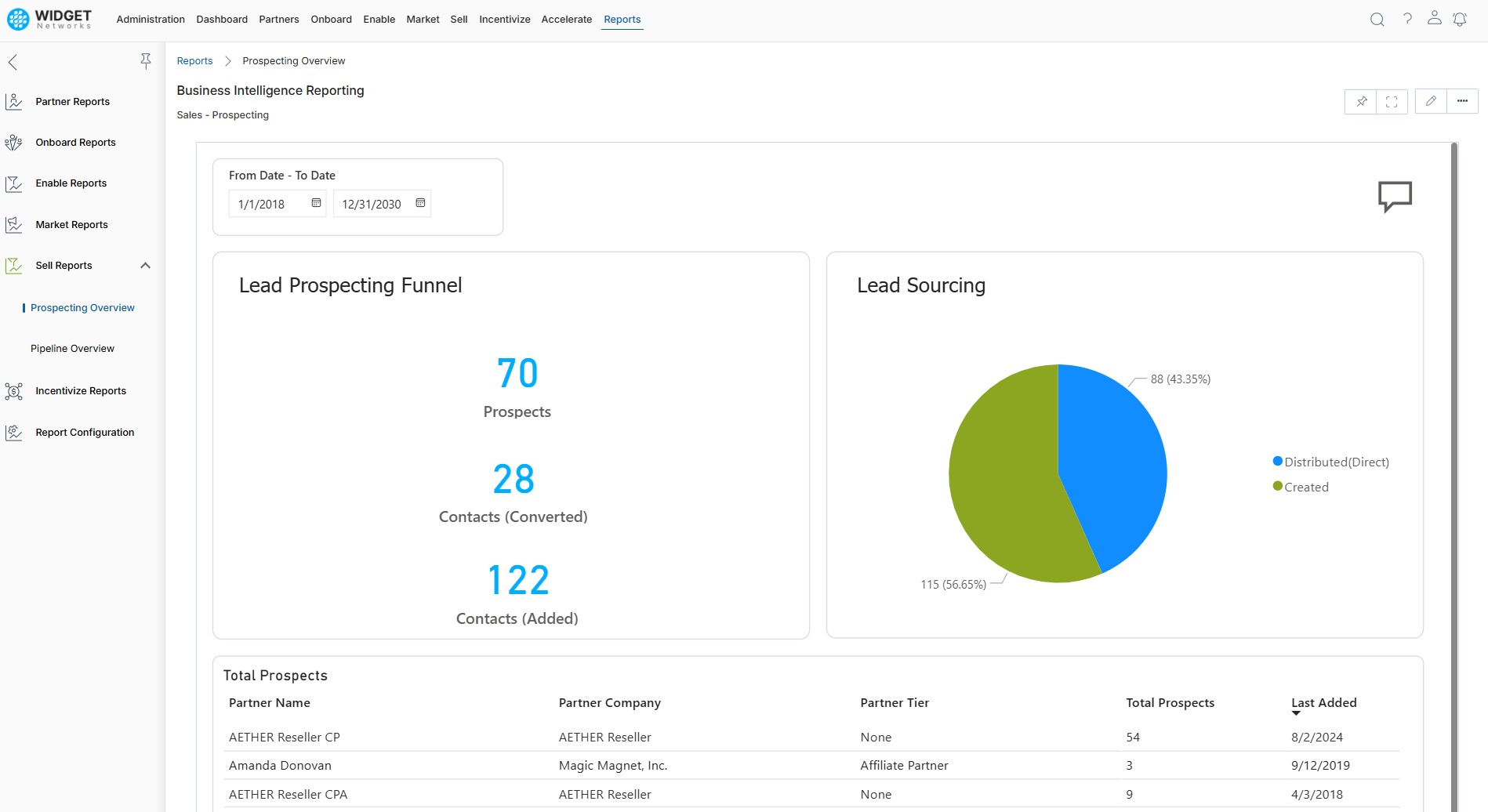Image resolution: width=1488 pixels, height=812 pixels.
Task: Open the more options ellipsis menu
Action: click(x=1462, y=101)
